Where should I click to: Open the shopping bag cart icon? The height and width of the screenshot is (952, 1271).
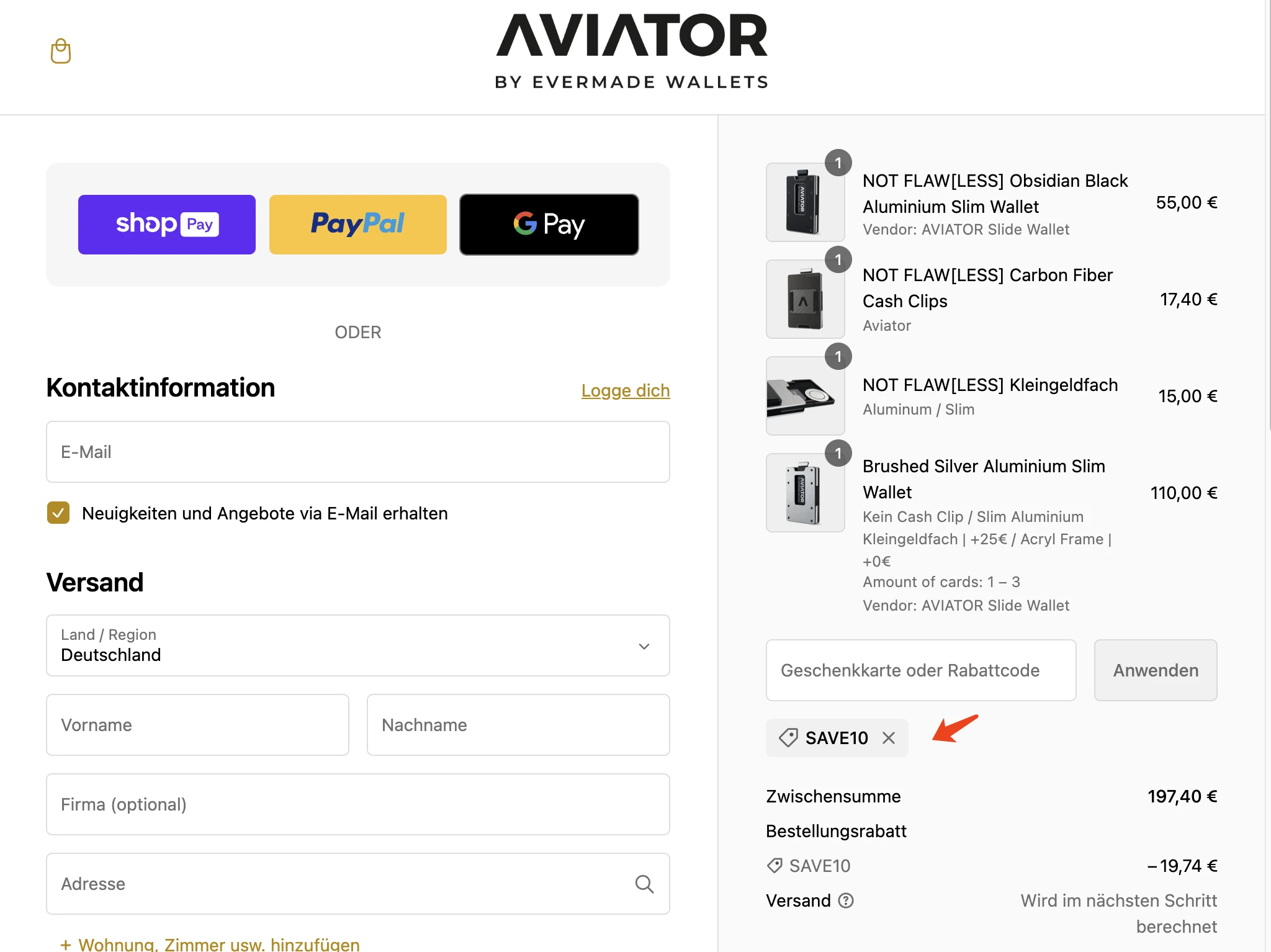point(61,51)
